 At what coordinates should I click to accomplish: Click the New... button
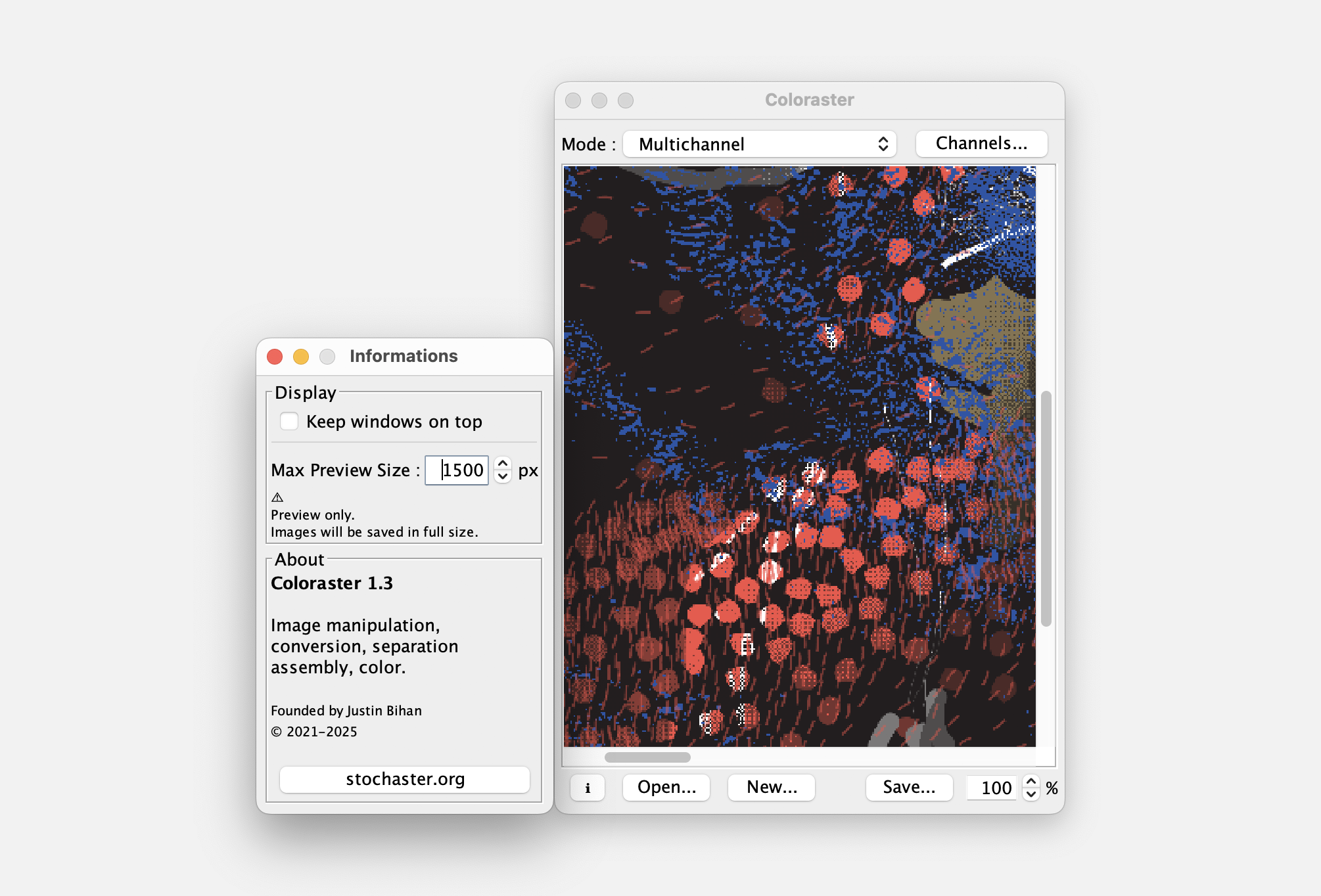[771, 787]
